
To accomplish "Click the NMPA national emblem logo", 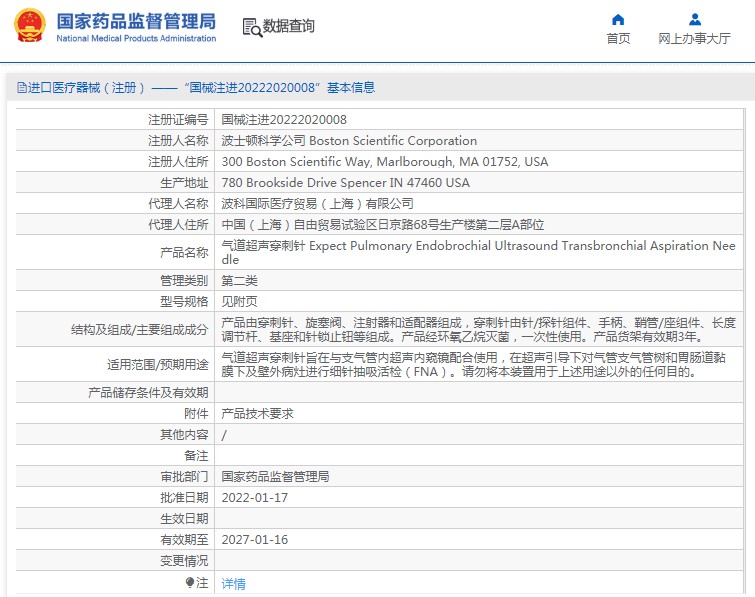I will [29, 26].
